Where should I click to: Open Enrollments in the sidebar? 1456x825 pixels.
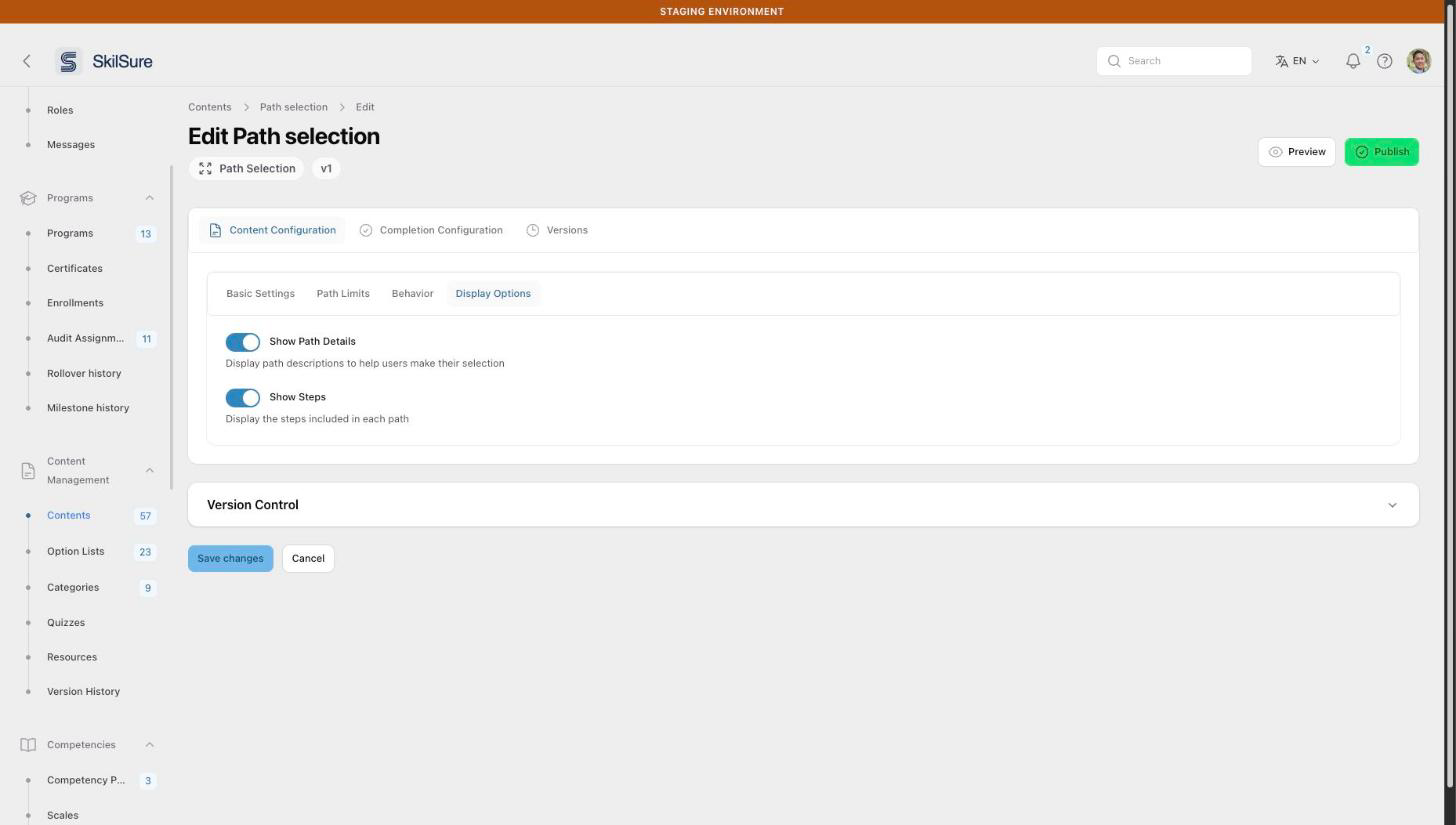tap(75, 303)
